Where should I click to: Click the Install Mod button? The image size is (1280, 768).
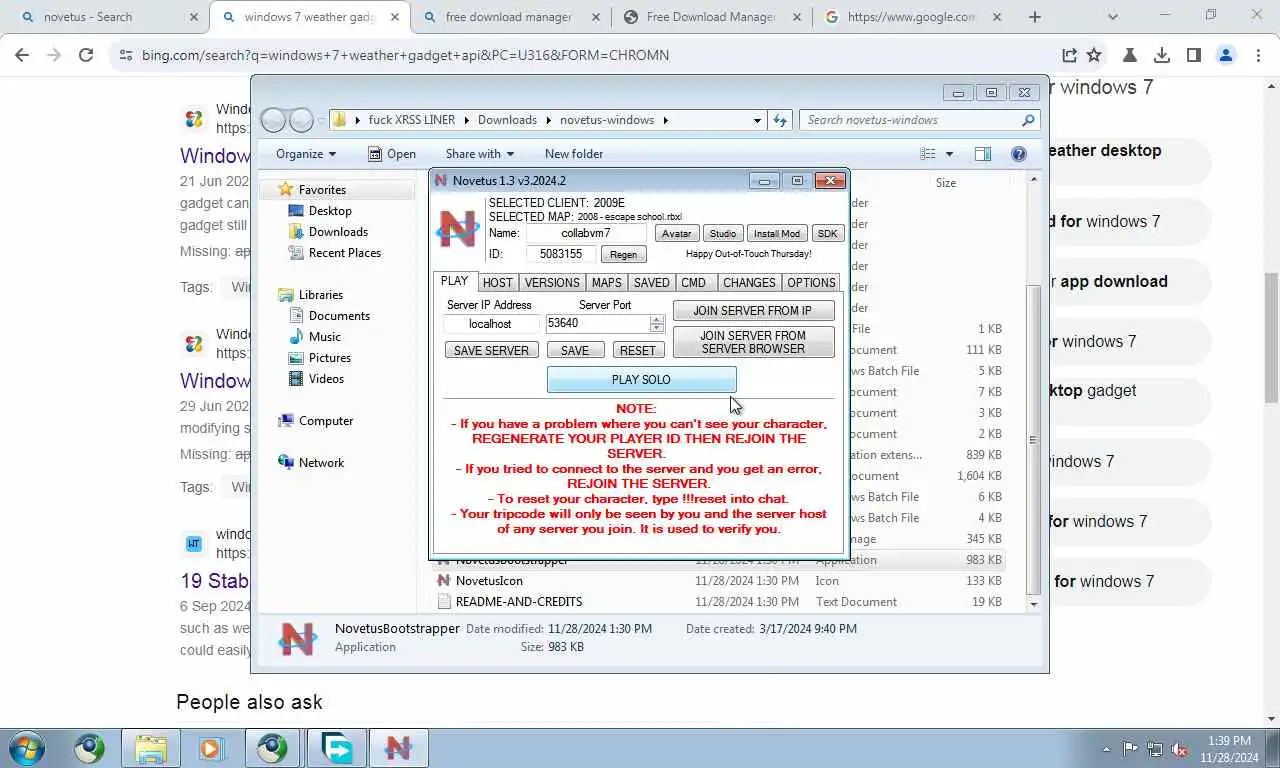[777, 234]
